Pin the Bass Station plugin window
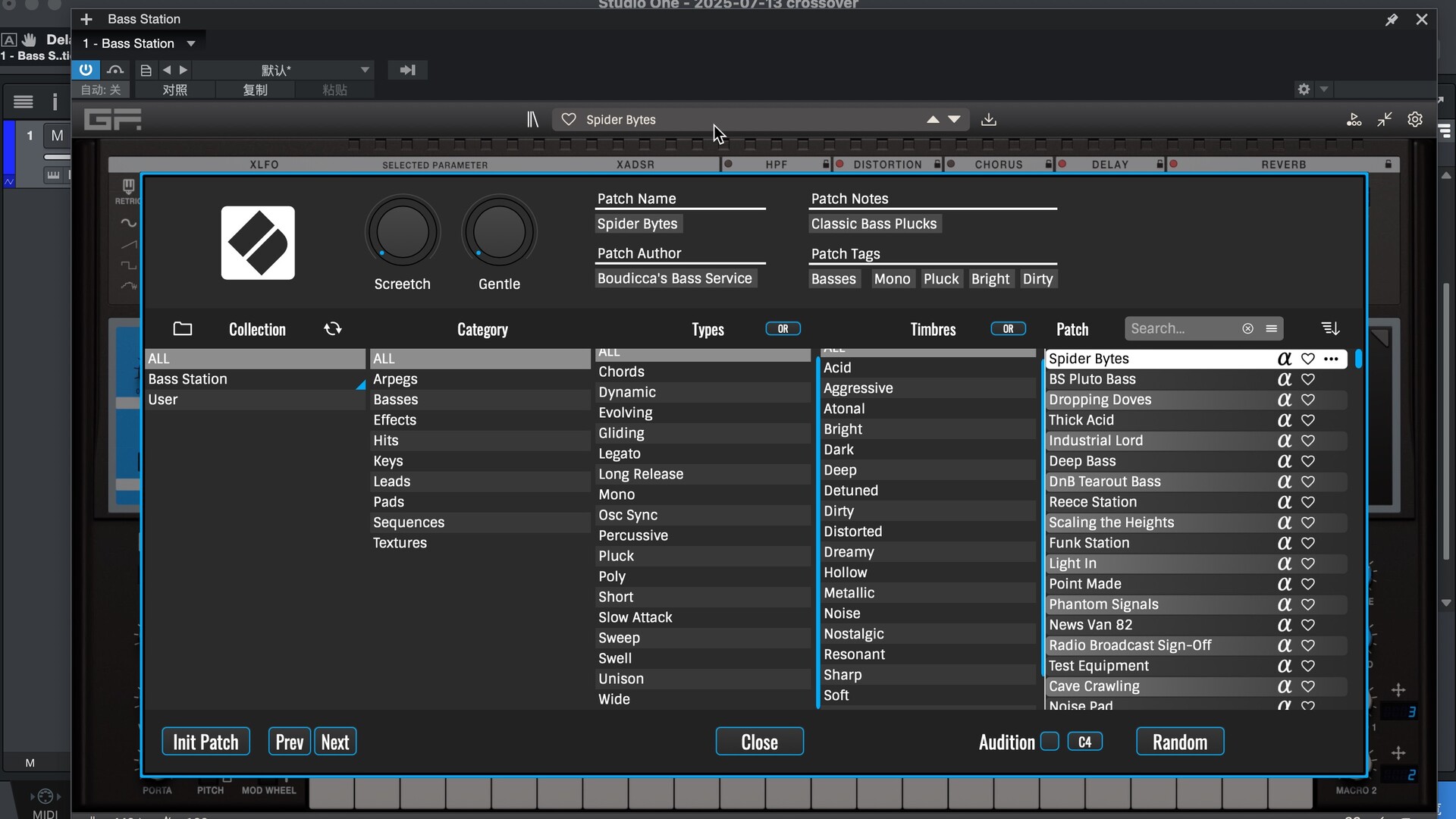 1392,20
